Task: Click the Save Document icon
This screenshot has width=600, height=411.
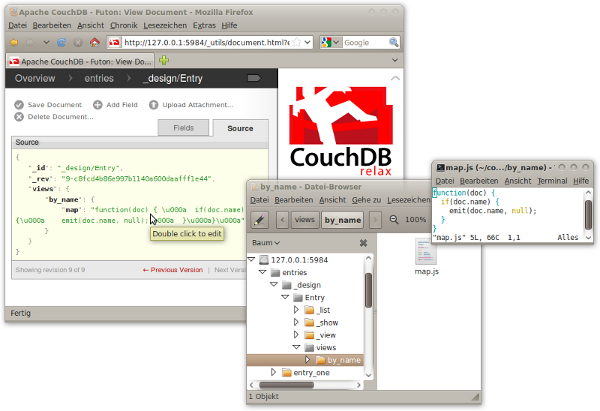Action: pyautogui.click(x=19, y=105)
